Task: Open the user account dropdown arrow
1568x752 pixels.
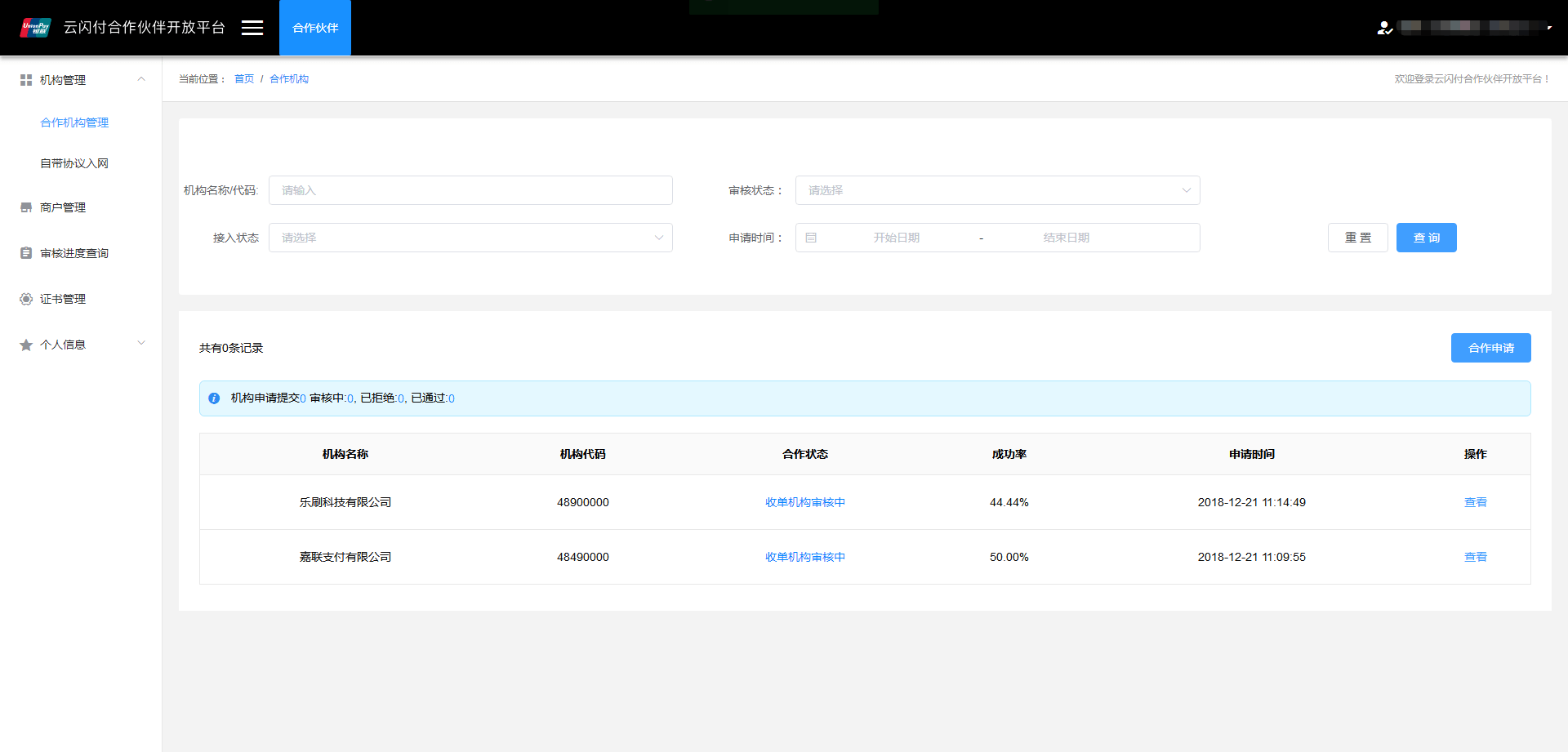Action: (1549, 28)
